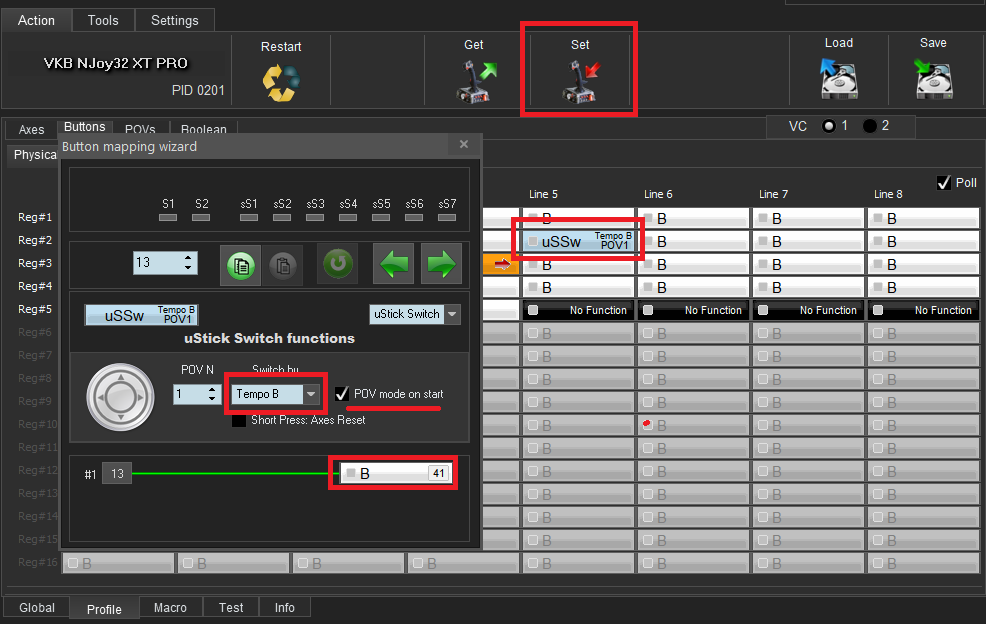
Task: Click the Line 8 column header
Action: pyautogui.click(x=888, y=194)
